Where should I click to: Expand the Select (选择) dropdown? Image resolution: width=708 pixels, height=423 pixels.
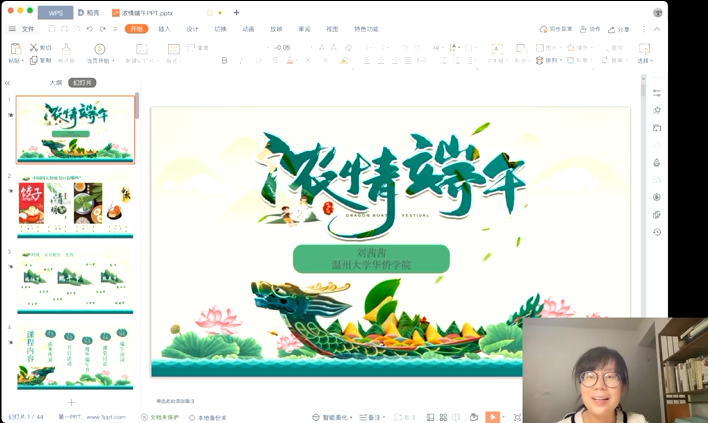point(645,61)
